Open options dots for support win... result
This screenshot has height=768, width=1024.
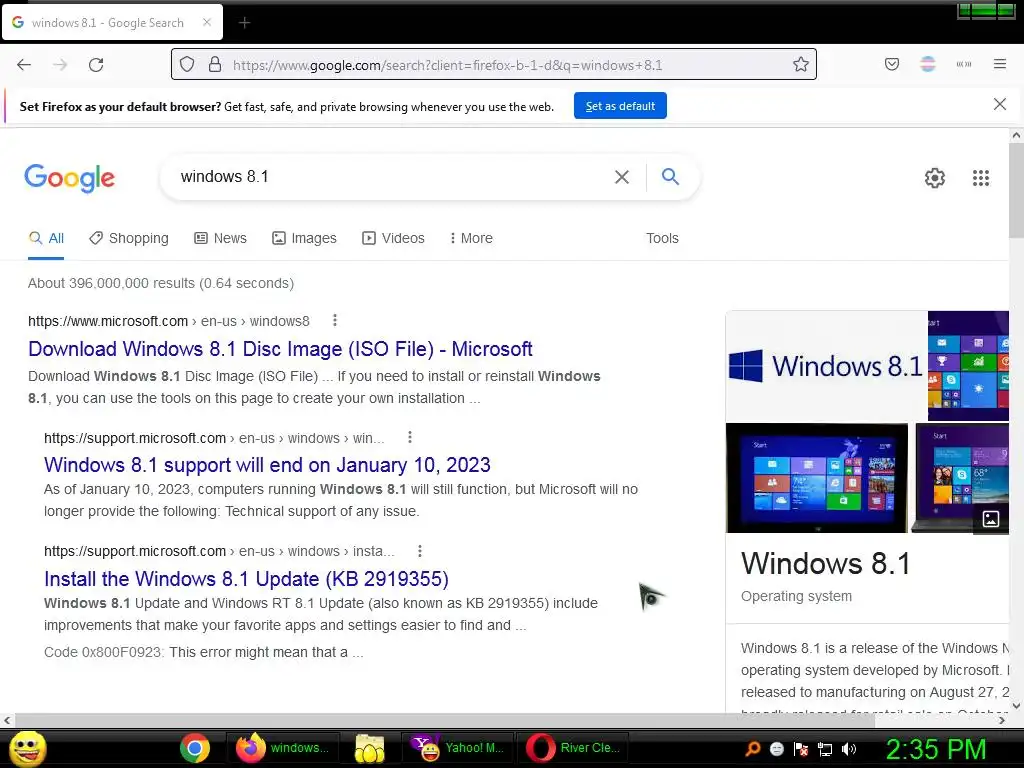coord(410,438)
